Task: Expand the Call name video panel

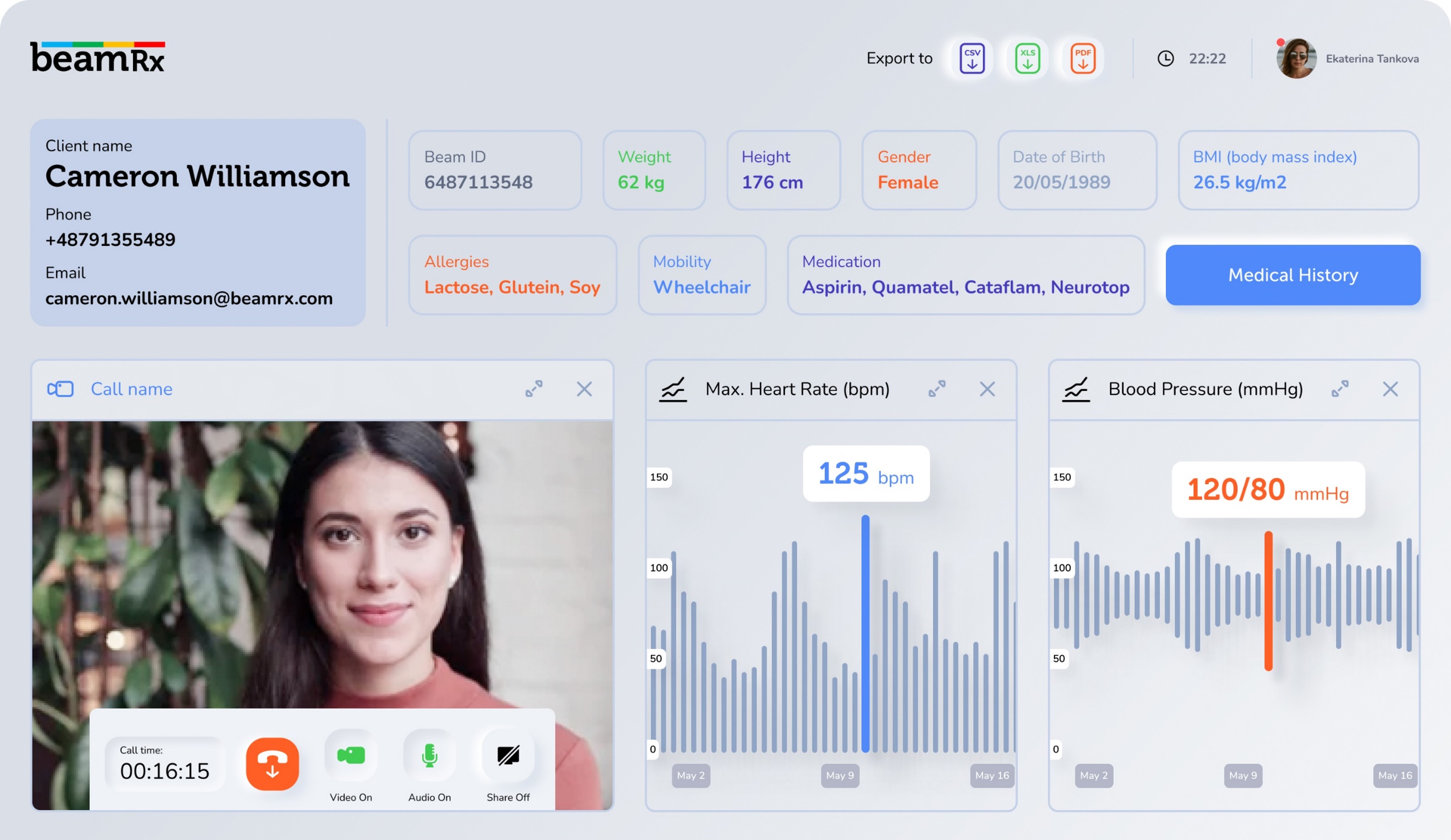Action: tap(534, 389)
